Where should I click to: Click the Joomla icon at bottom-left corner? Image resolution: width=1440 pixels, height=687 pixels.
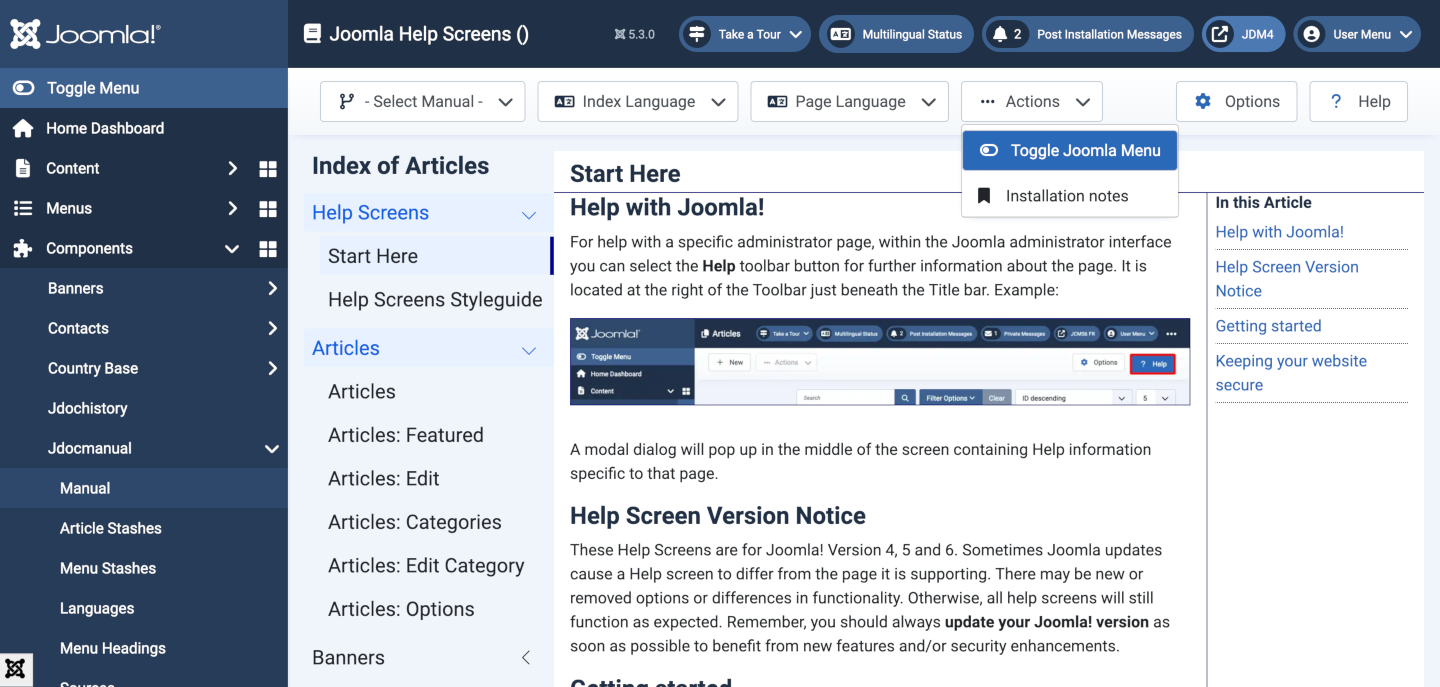click(15, 669)
